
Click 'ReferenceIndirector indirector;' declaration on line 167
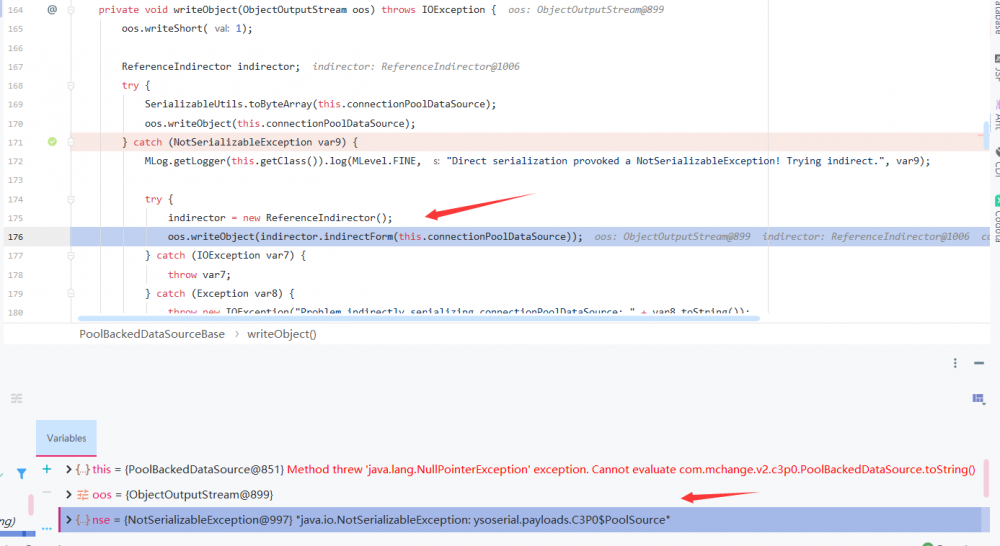click(210, 66)
